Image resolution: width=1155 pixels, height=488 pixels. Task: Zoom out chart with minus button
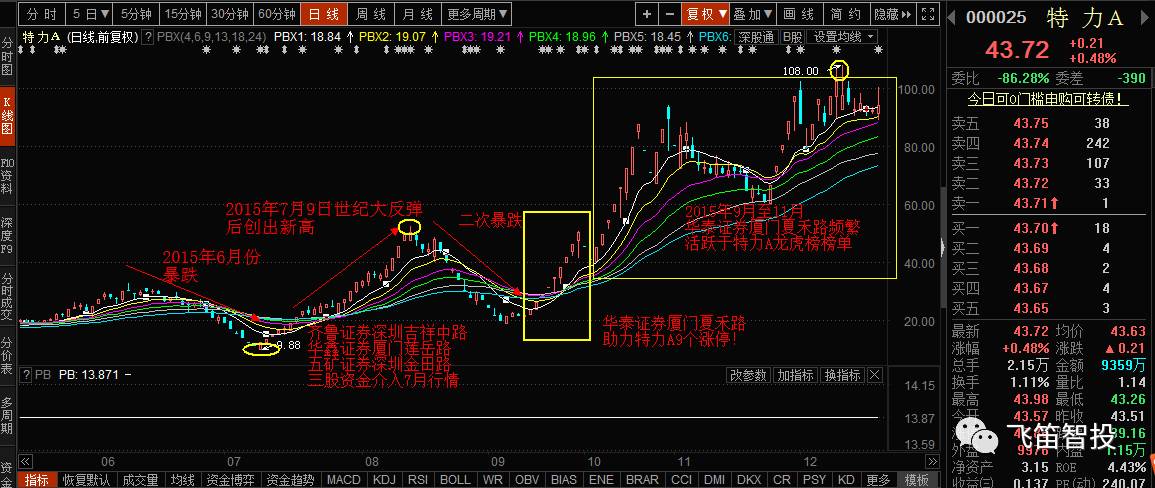(x=670, y=14)
